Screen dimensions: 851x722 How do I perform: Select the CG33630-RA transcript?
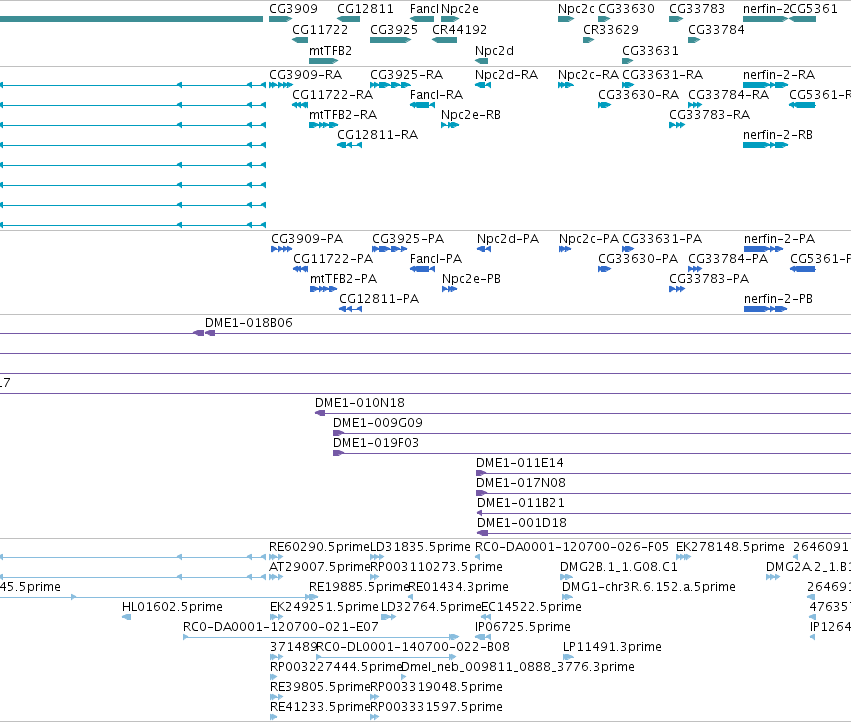coord(604,105)
